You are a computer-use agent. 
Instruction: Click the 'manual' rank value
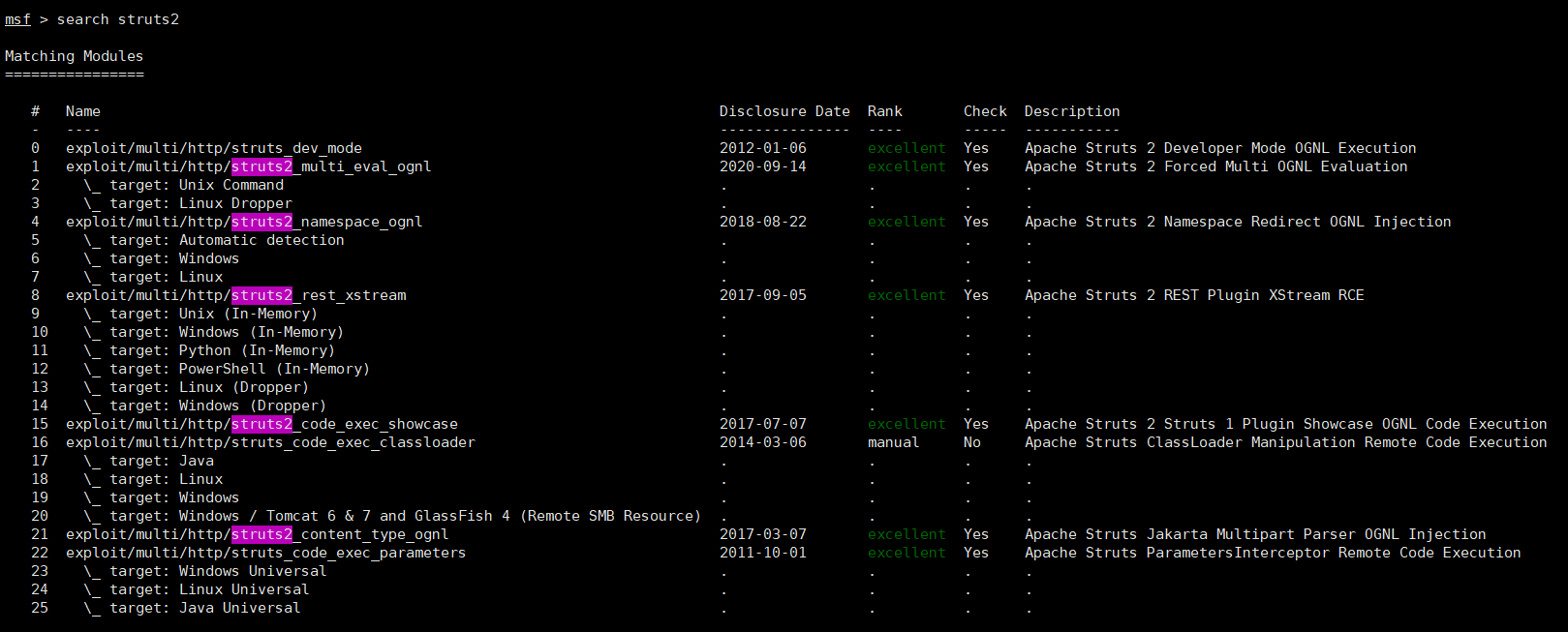(894, 442)
